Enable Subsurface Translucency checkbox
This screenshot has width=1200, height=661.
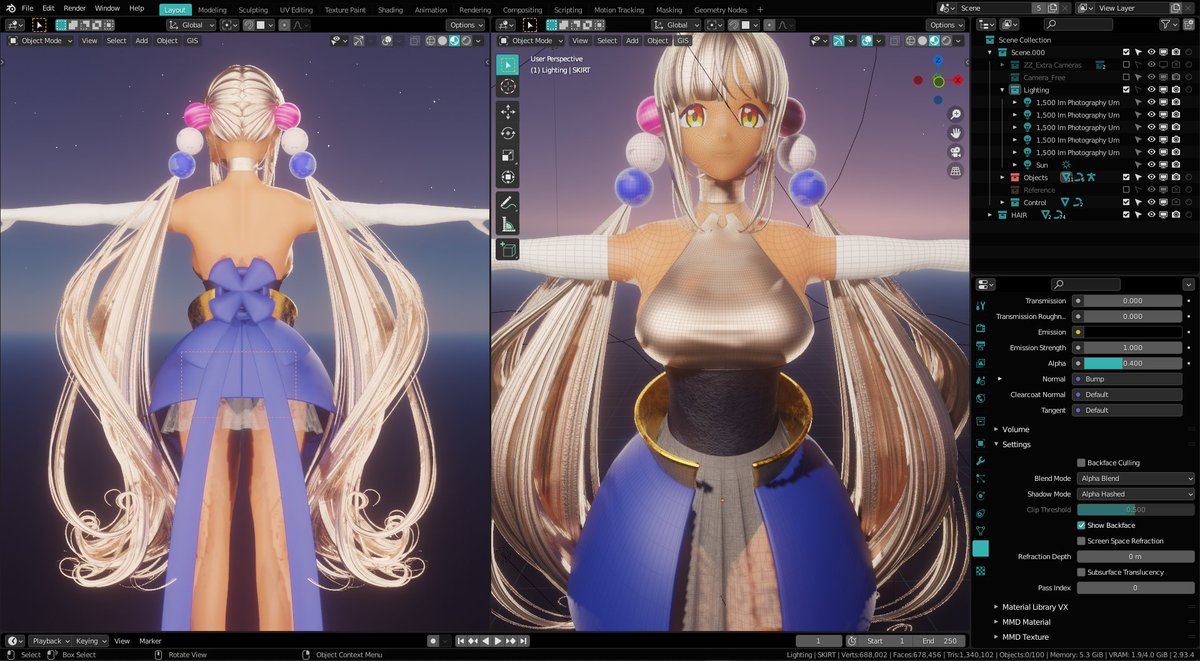(x=1081, y=572)
